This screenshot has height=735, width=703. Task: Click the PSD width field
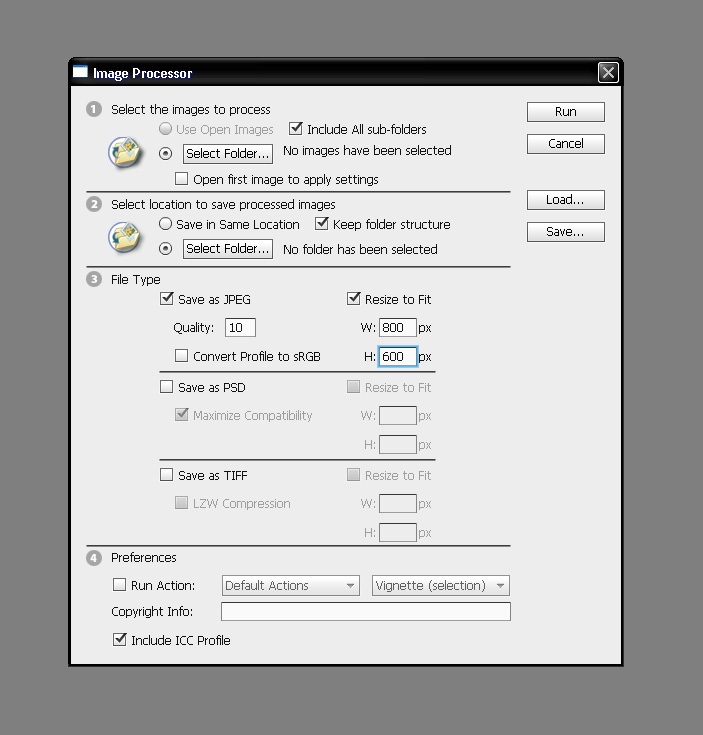(397, 416)
